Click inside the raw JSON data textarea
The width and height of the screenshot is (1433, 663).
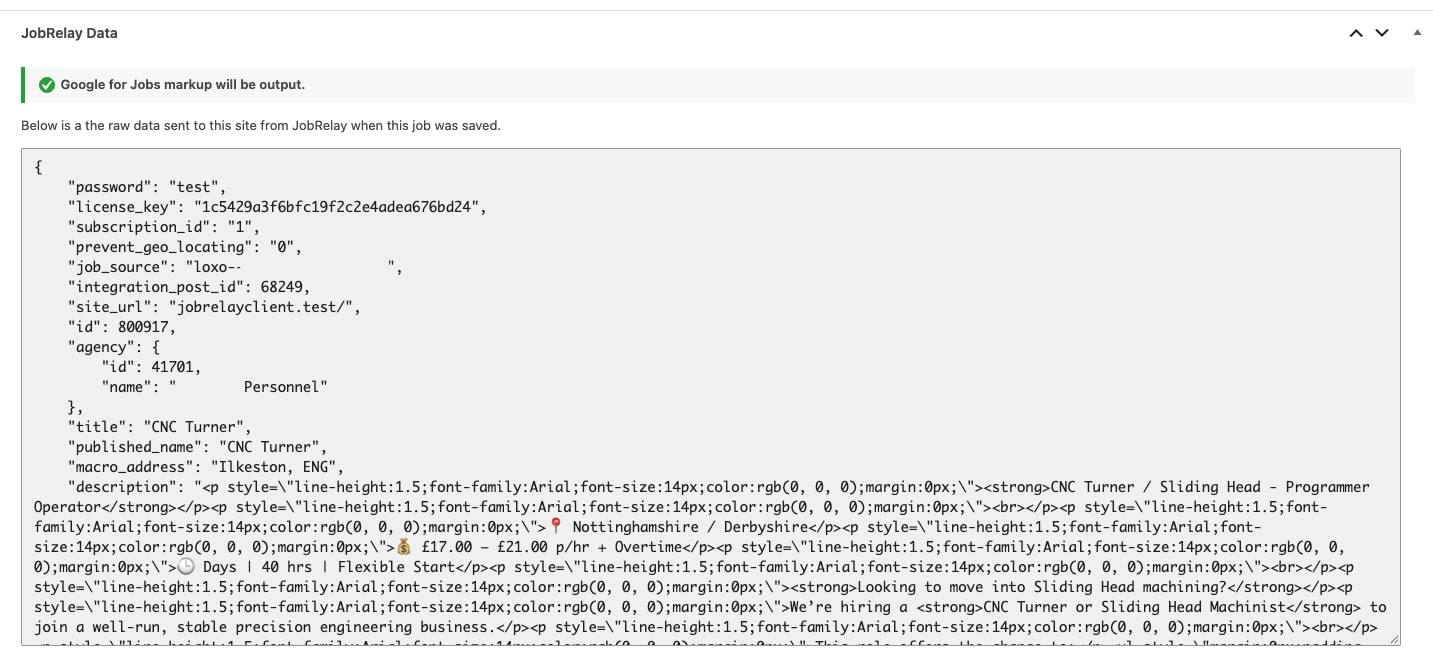710,397
